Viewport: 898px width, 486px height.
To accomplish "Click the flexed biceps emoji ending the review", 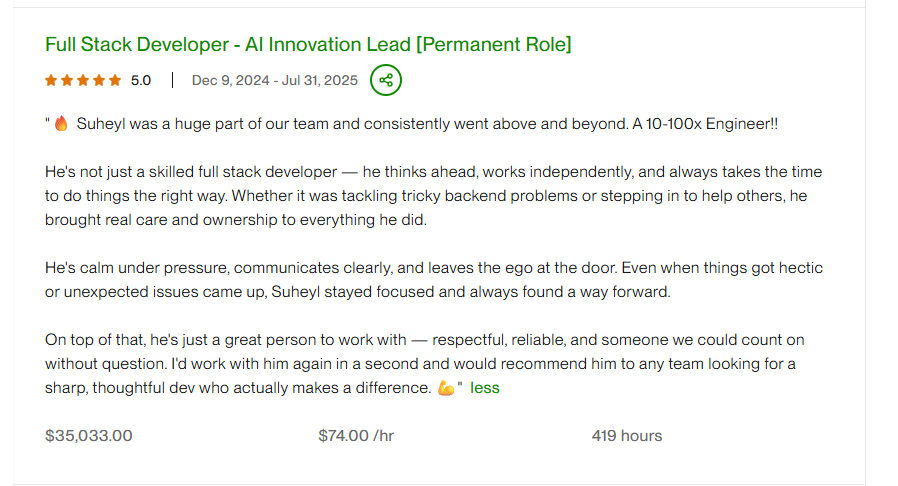I will (446, 388).
